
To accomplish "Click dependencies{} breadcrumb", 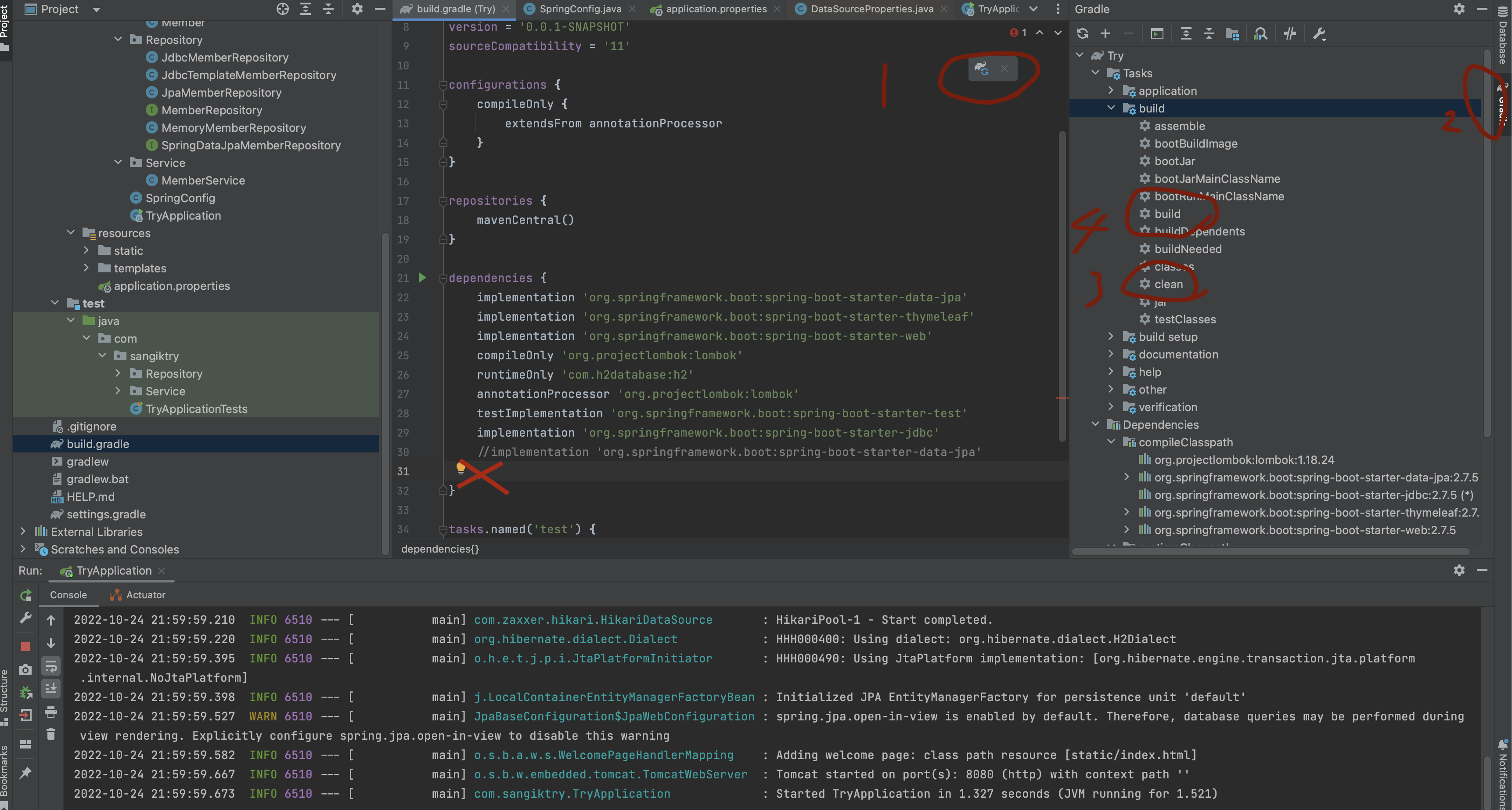I will 440,549.
